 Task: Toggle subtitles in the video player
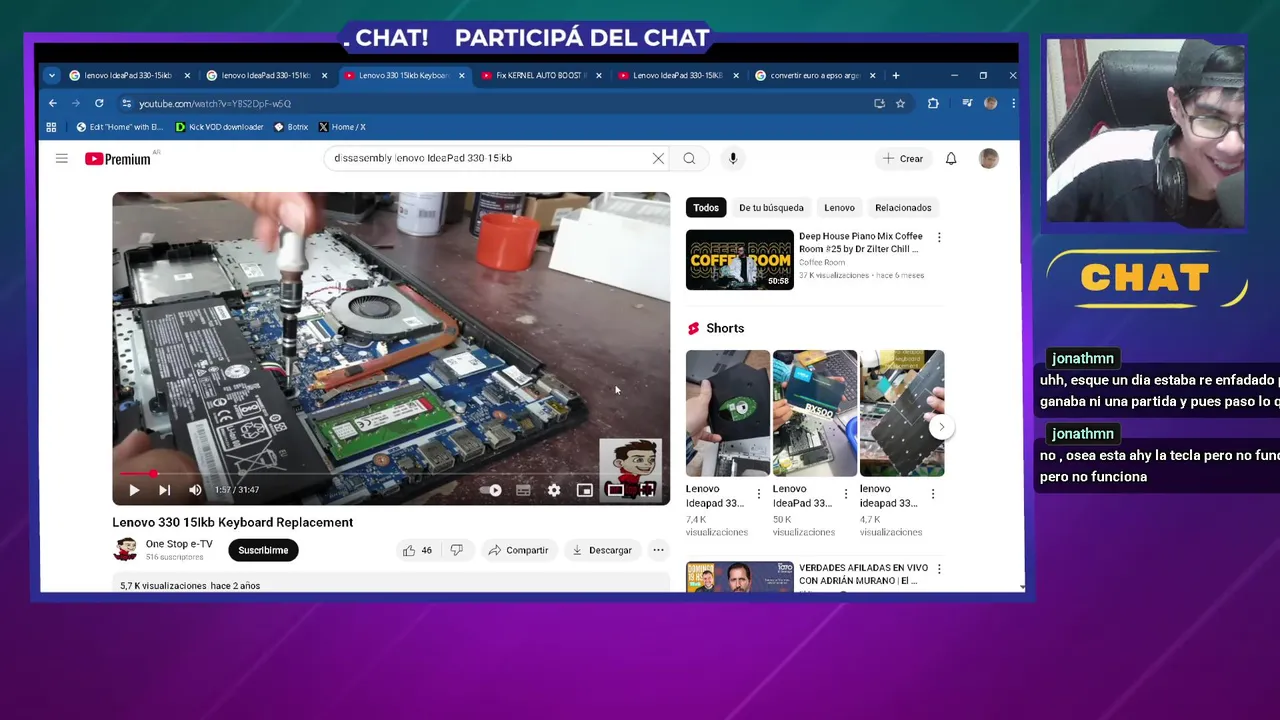pyautogui.click(x=523, y=490)
